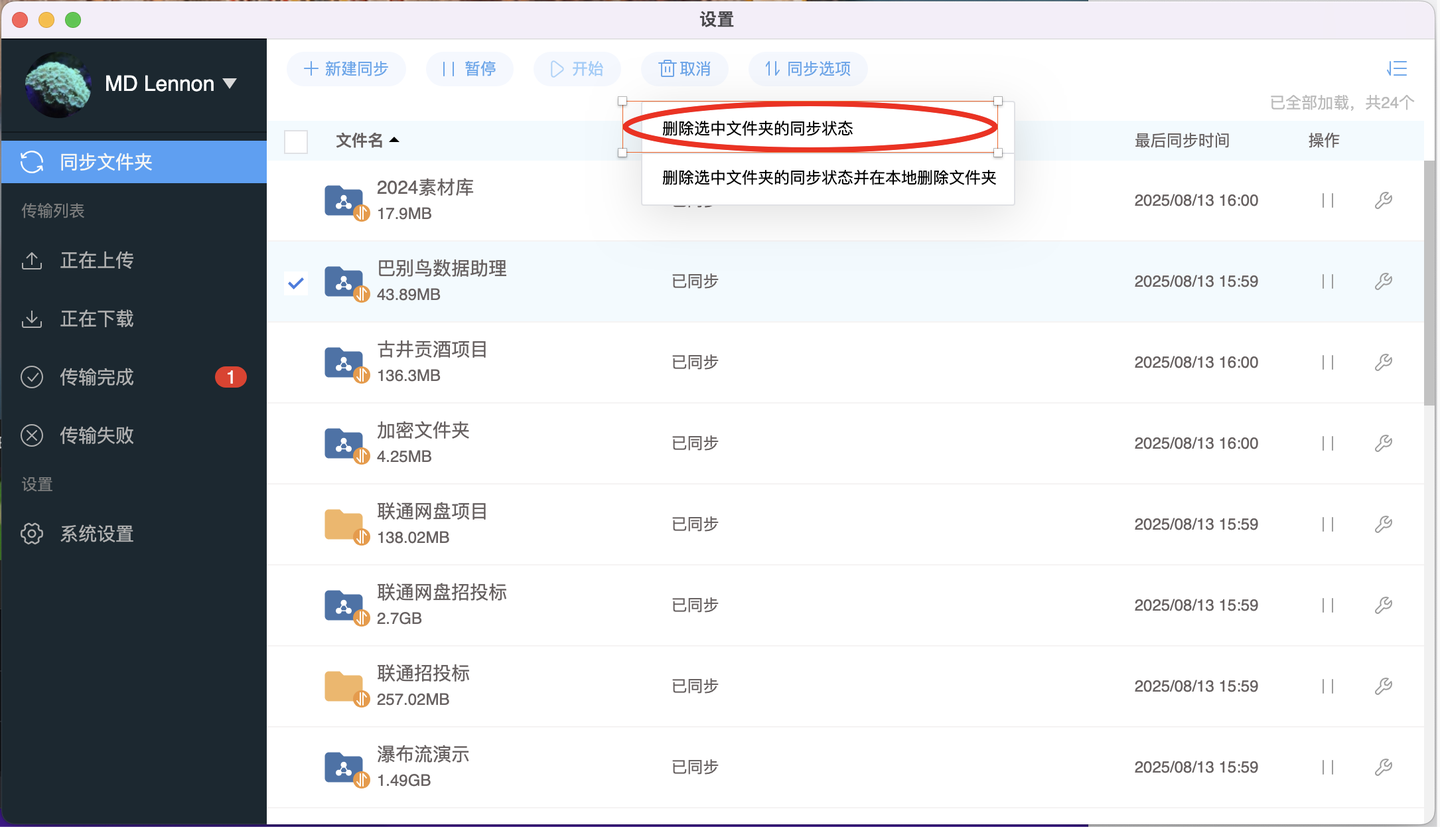The width and height of the screenshot is (1440, 827).
Task: Pause sync for 瀑布流演示 row
Action: tap(1328, 767)
